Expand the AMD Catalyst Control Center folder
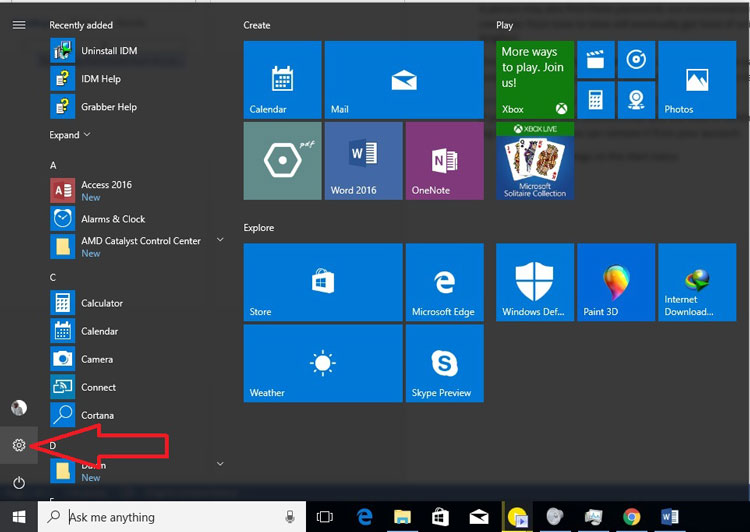Screen dimensions: 750x532 (x=218, y=241)
